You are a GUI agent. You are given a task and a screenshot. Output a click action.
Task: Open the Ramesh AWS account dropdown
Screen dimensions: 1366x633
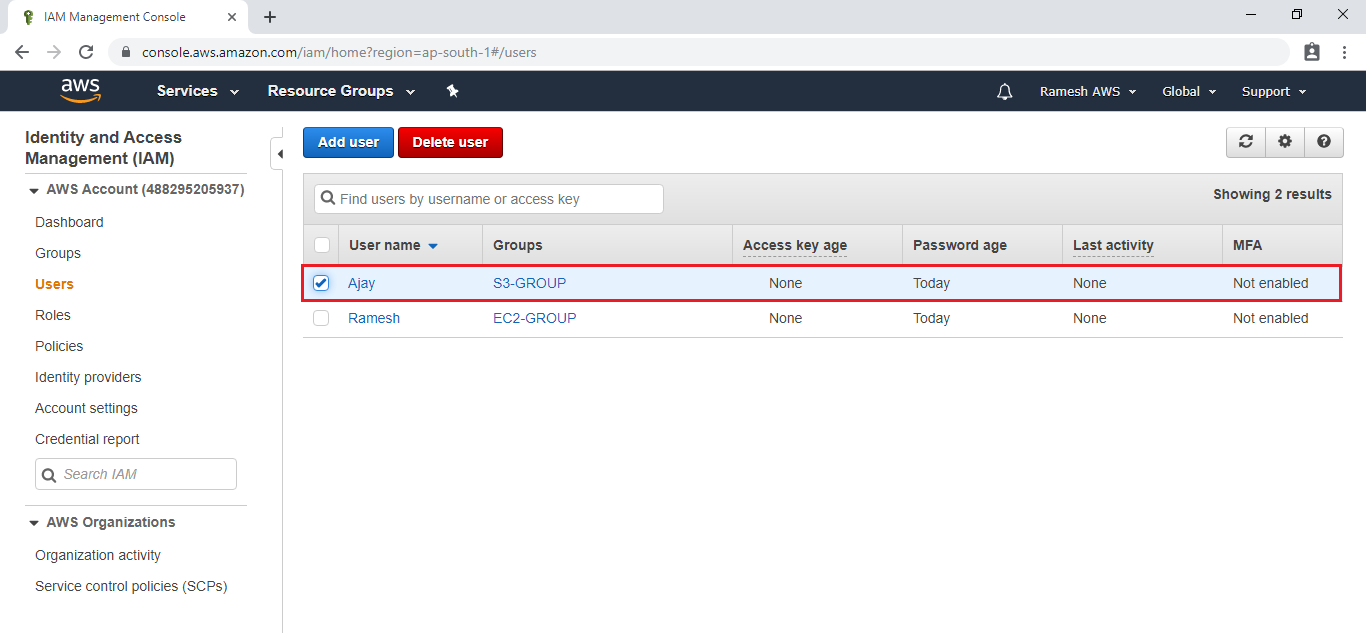pos(1088,92)
